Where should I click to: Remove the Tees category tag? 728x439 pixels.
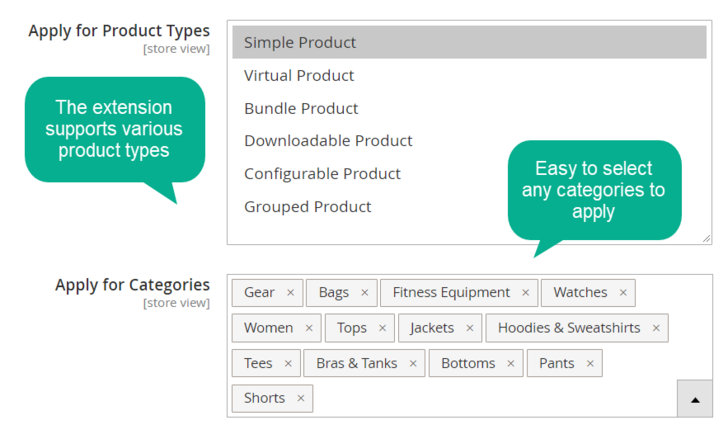288,363
